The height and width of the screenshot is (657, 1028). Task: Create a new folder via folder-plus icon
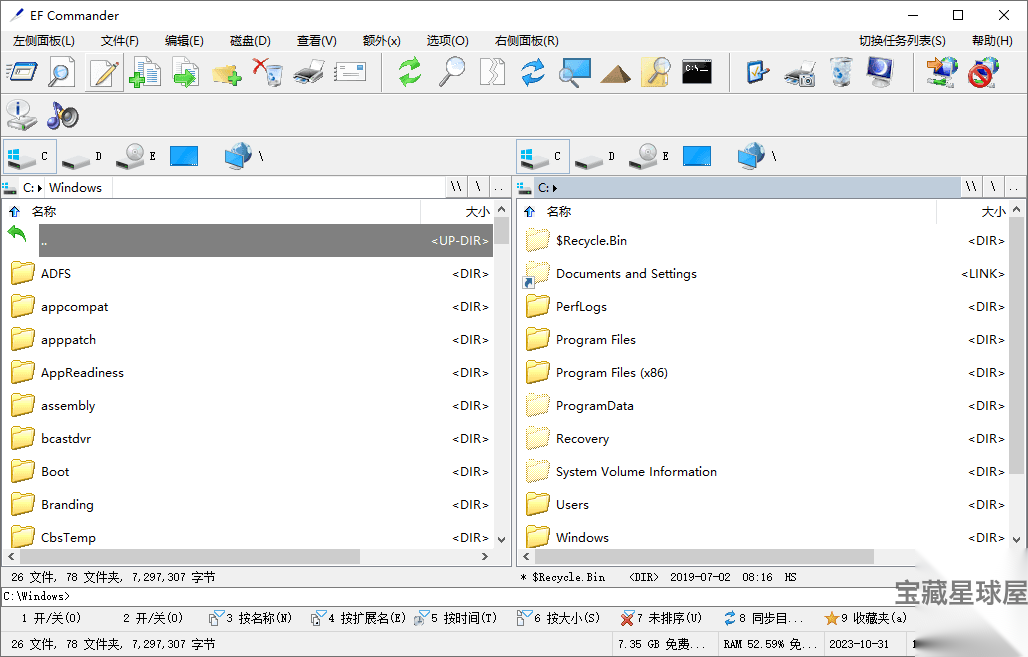coord(227,73)
